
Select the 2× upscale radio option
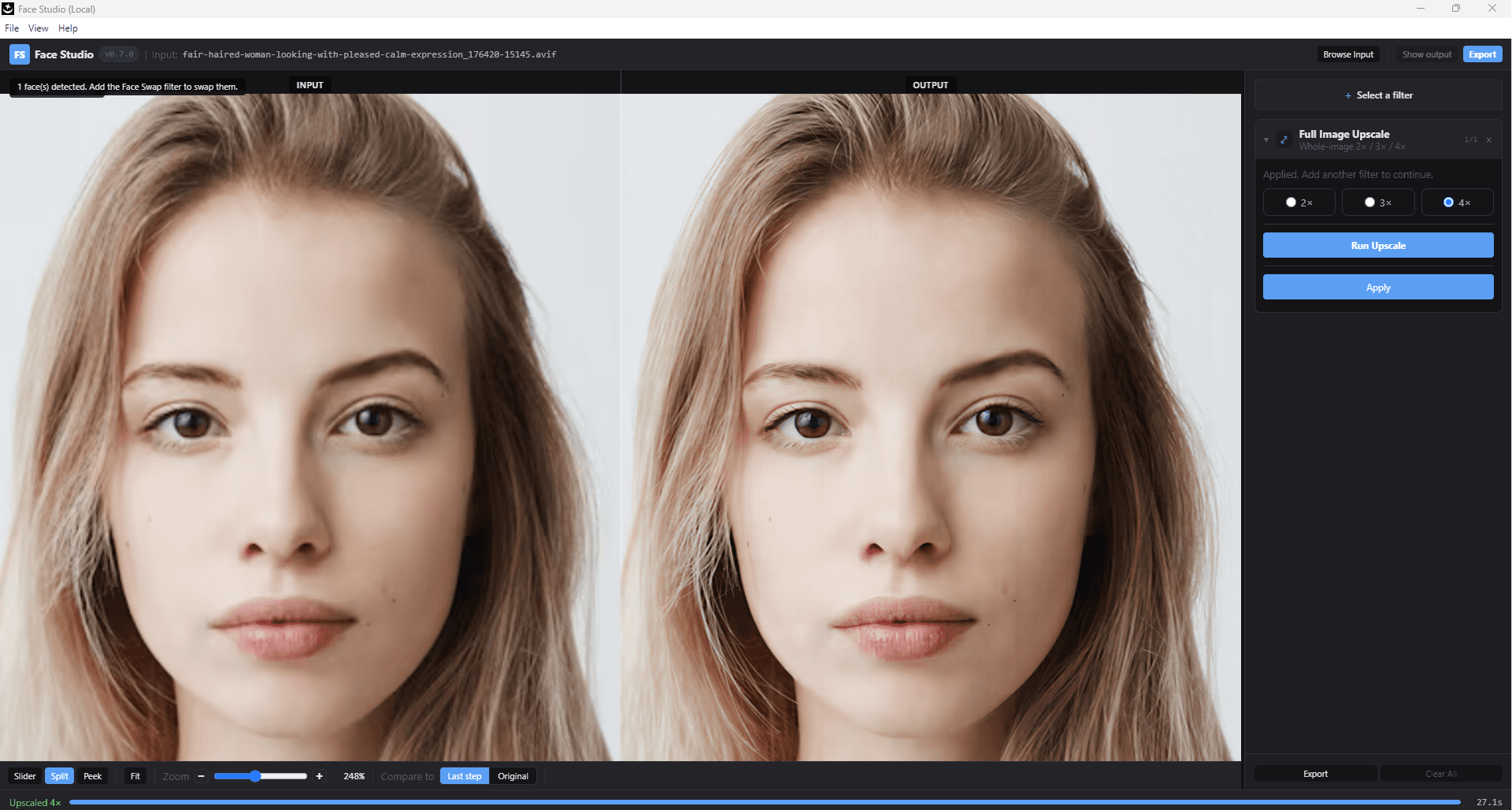1299,202
